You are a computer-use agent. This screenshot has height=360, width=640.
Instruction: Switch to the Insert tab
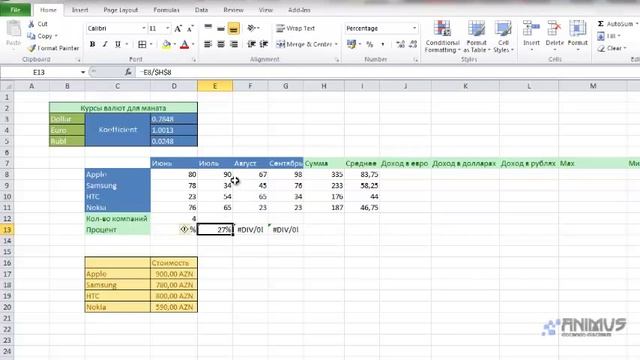coord(80,10)
